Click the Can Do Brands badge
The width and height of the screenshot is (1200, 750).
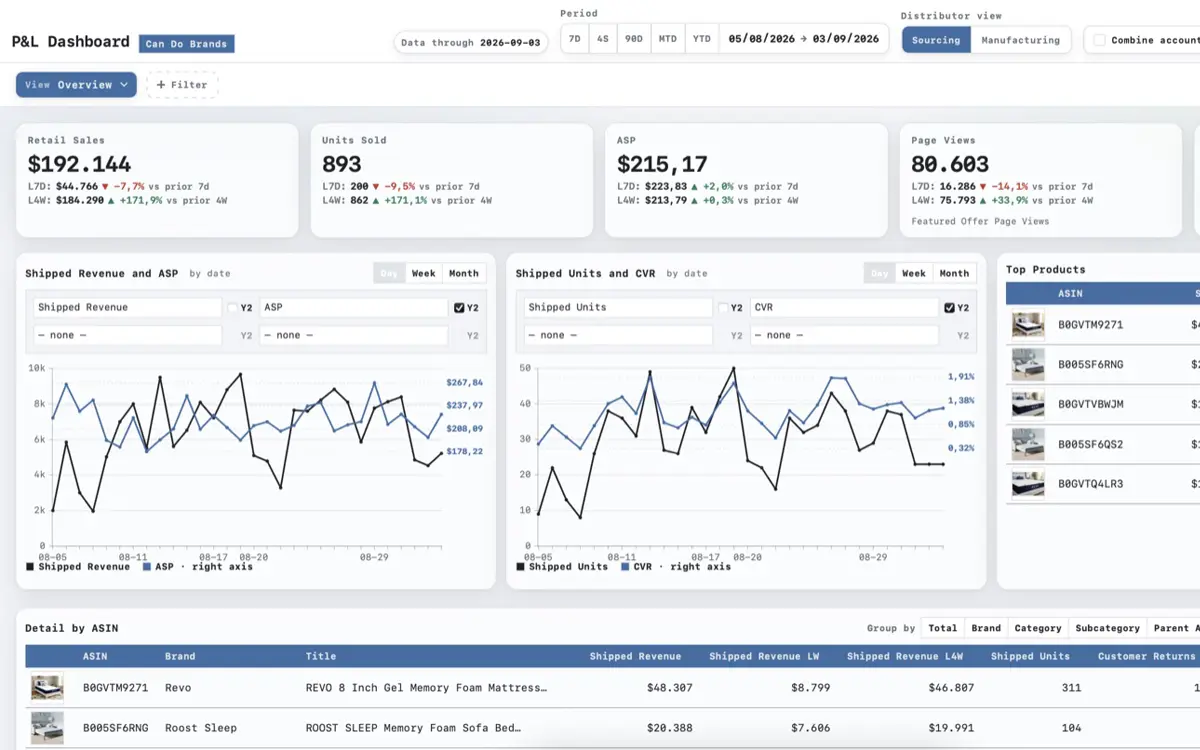187,44
